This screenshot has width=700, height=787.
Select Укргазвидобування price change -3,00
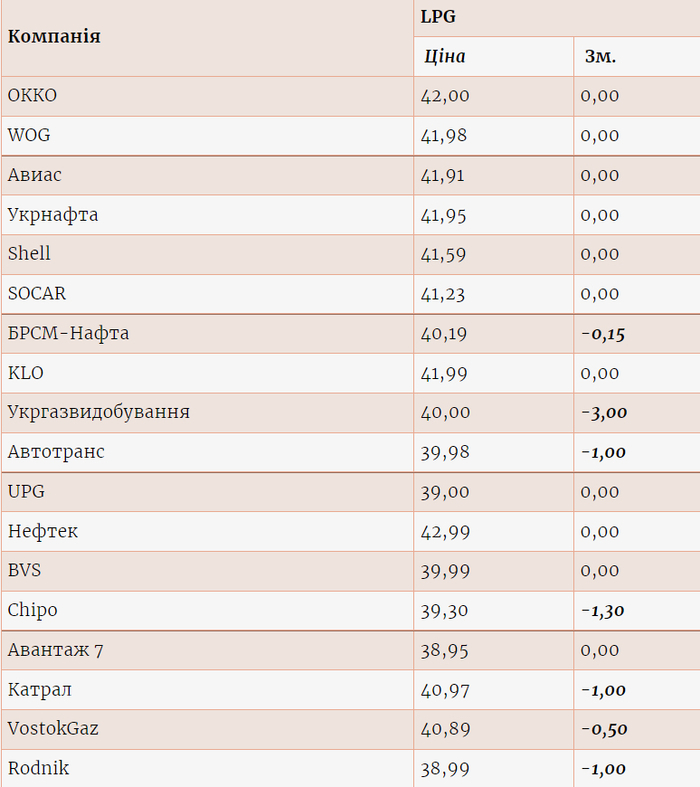(x=603, y=412)
